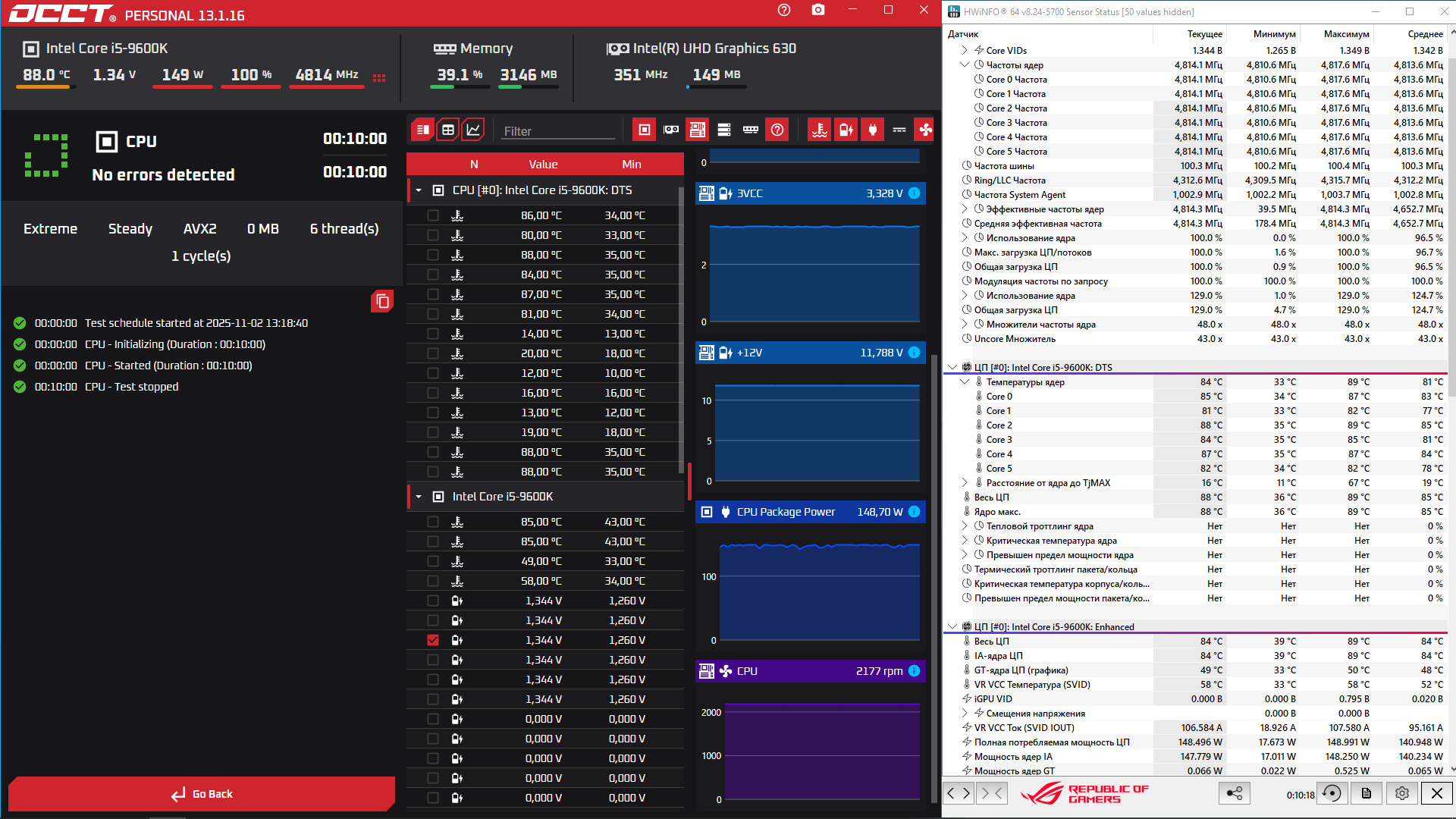Check the 148,70 W power row checkbox
This screenshot has width=1456, height=819.
pyautogui.click(x=706, y=512)
